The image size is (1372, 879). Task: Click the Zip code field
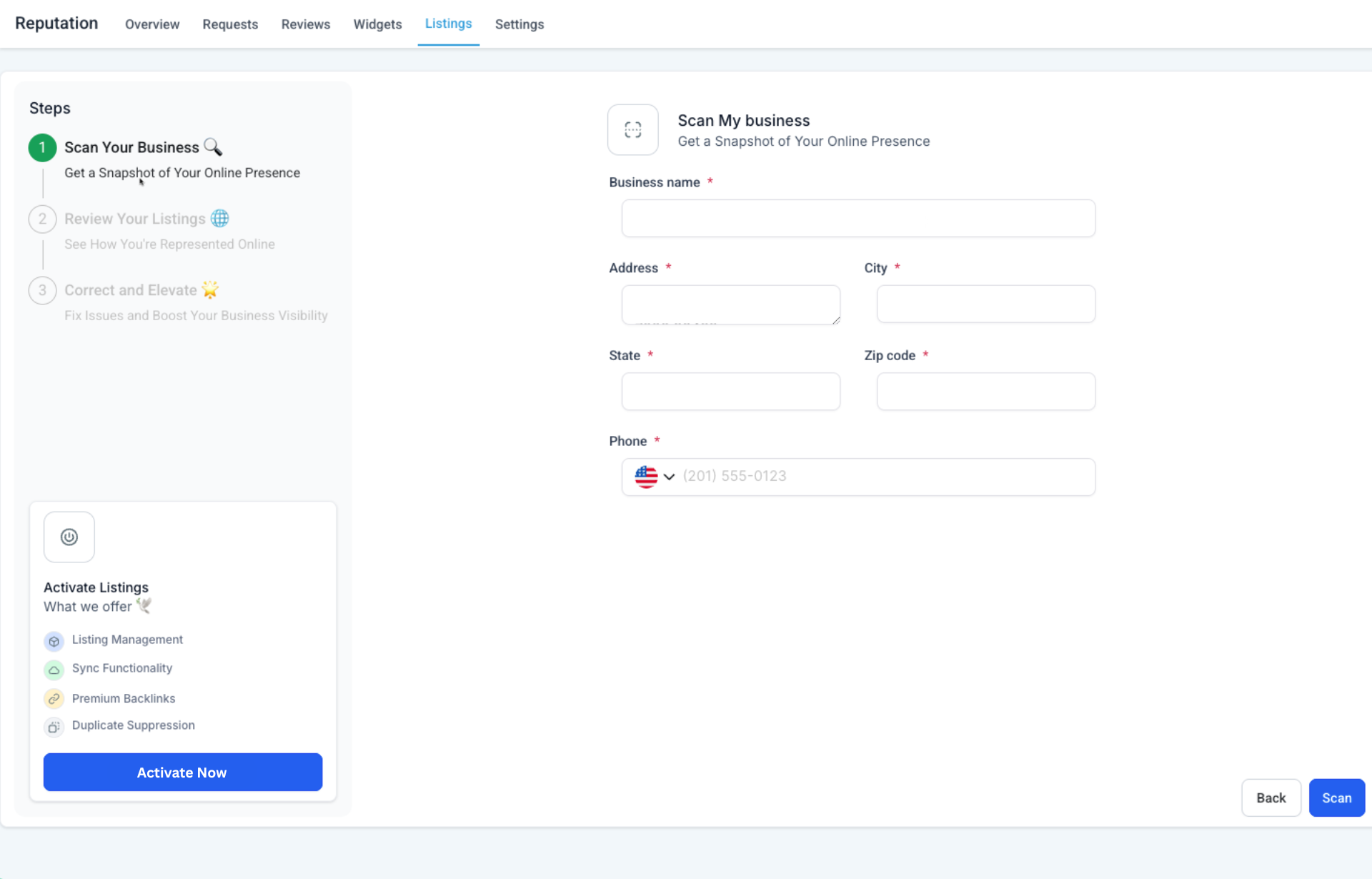(x=985, y=391)
